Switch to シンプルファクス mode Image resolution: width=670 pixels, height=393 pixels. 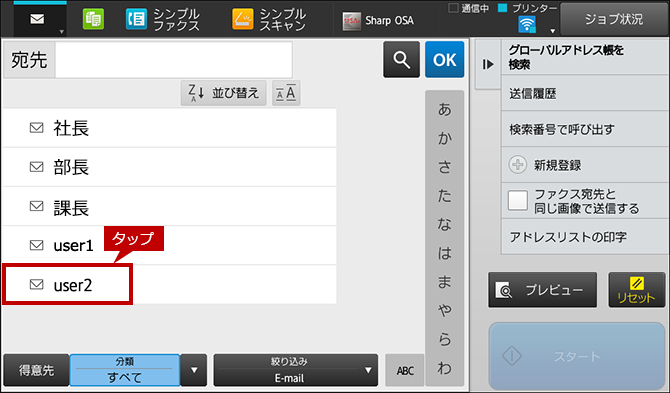(x=163, y=20)
